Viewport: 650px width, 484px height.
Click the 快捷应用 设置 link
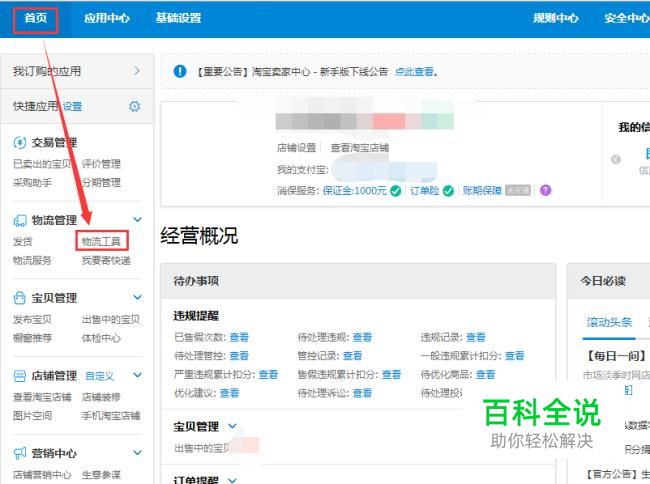[x=73, y=106]
